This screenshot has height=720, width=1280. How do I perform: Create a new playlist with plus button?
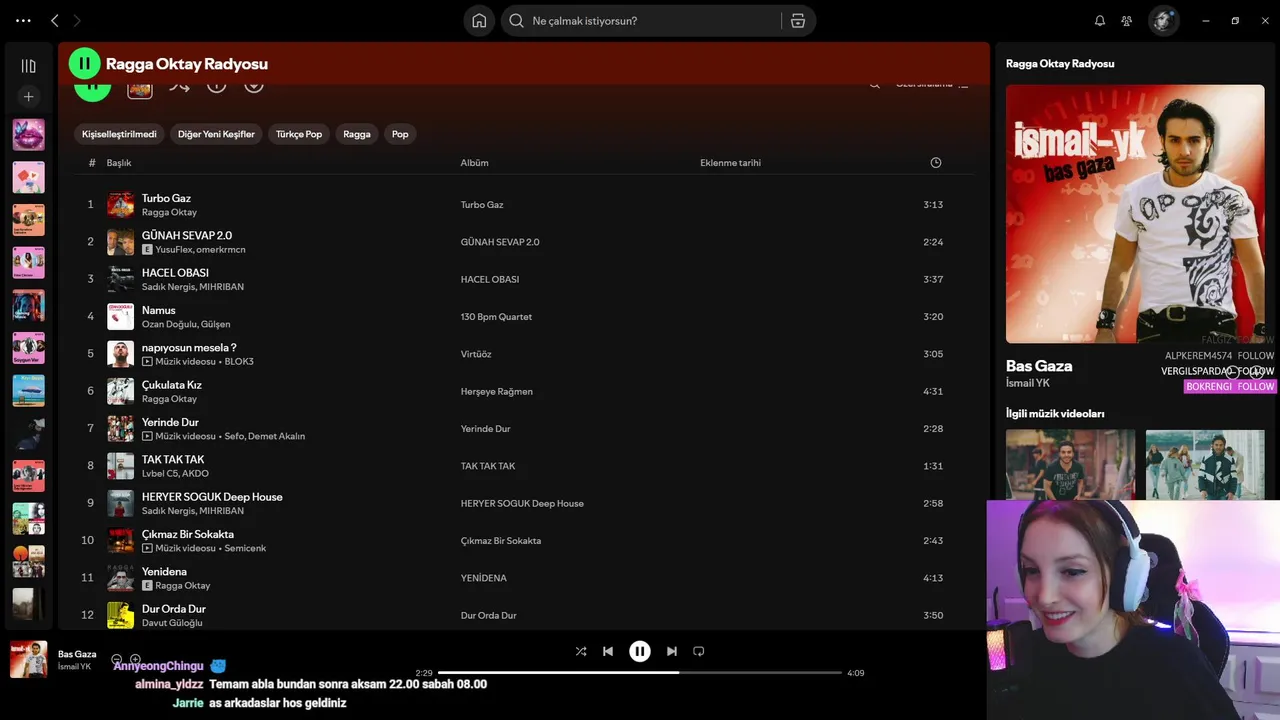click(28, 97)
